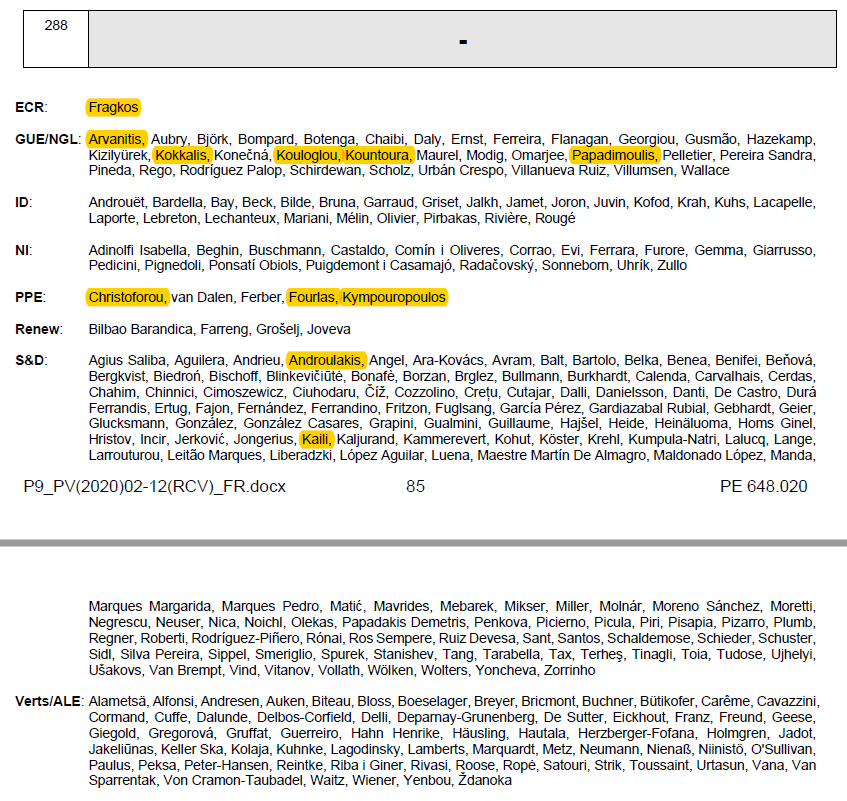847x801 pixels.
Task: Select the highlighted name Arvanitis
Action: [117, 139]
